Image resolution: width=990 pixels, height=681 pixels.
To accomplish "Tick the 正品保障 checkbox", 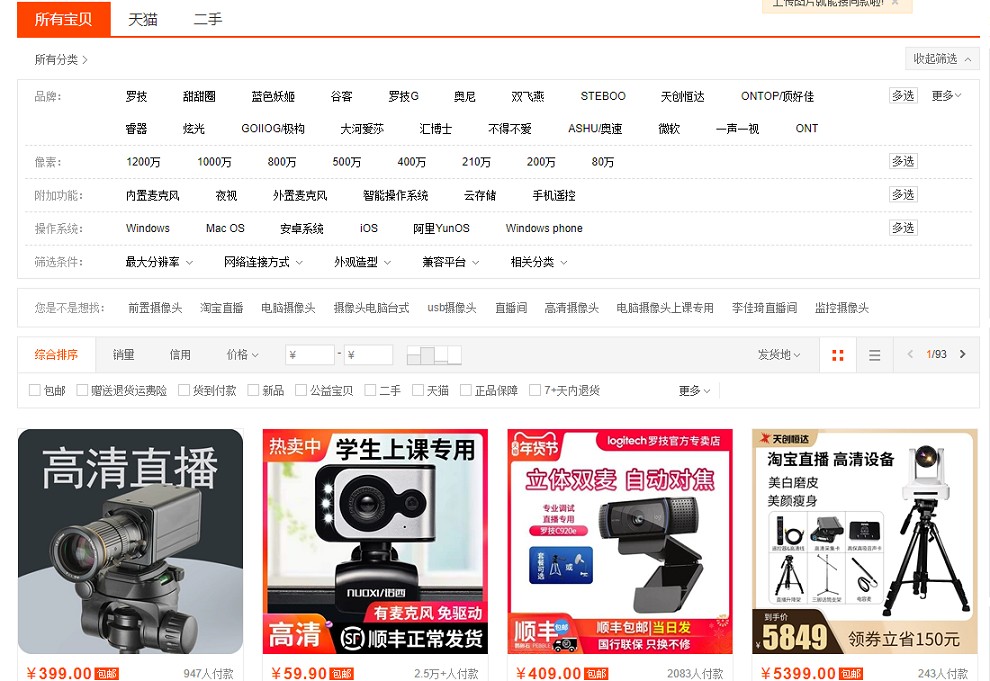I will pos(466,391).
